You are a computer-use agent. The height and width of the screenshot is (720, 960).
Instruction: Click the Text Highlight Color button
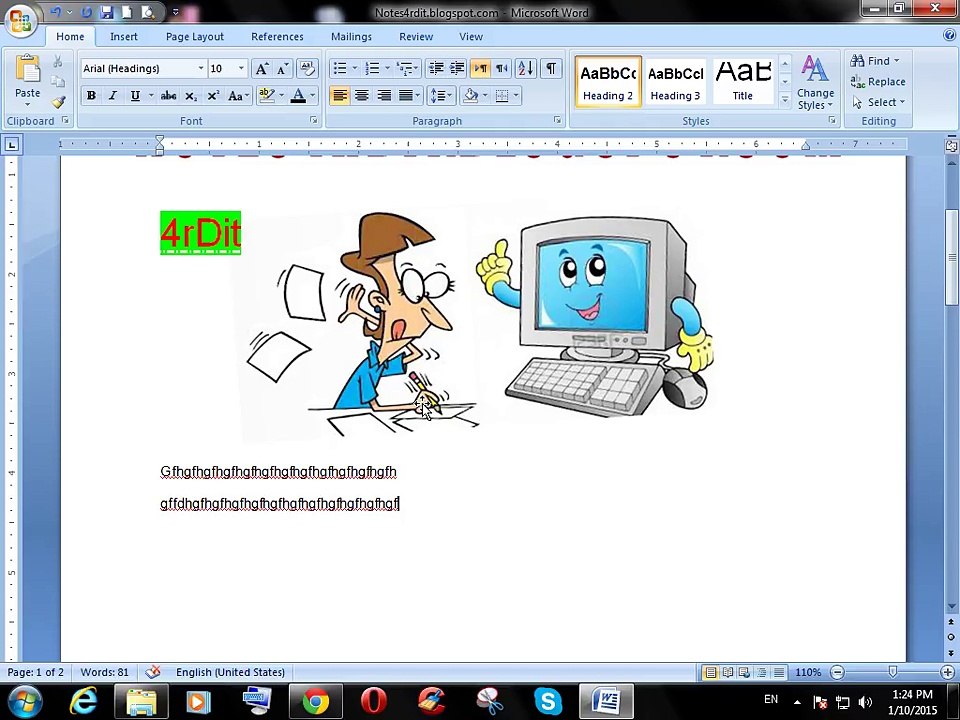266,96
